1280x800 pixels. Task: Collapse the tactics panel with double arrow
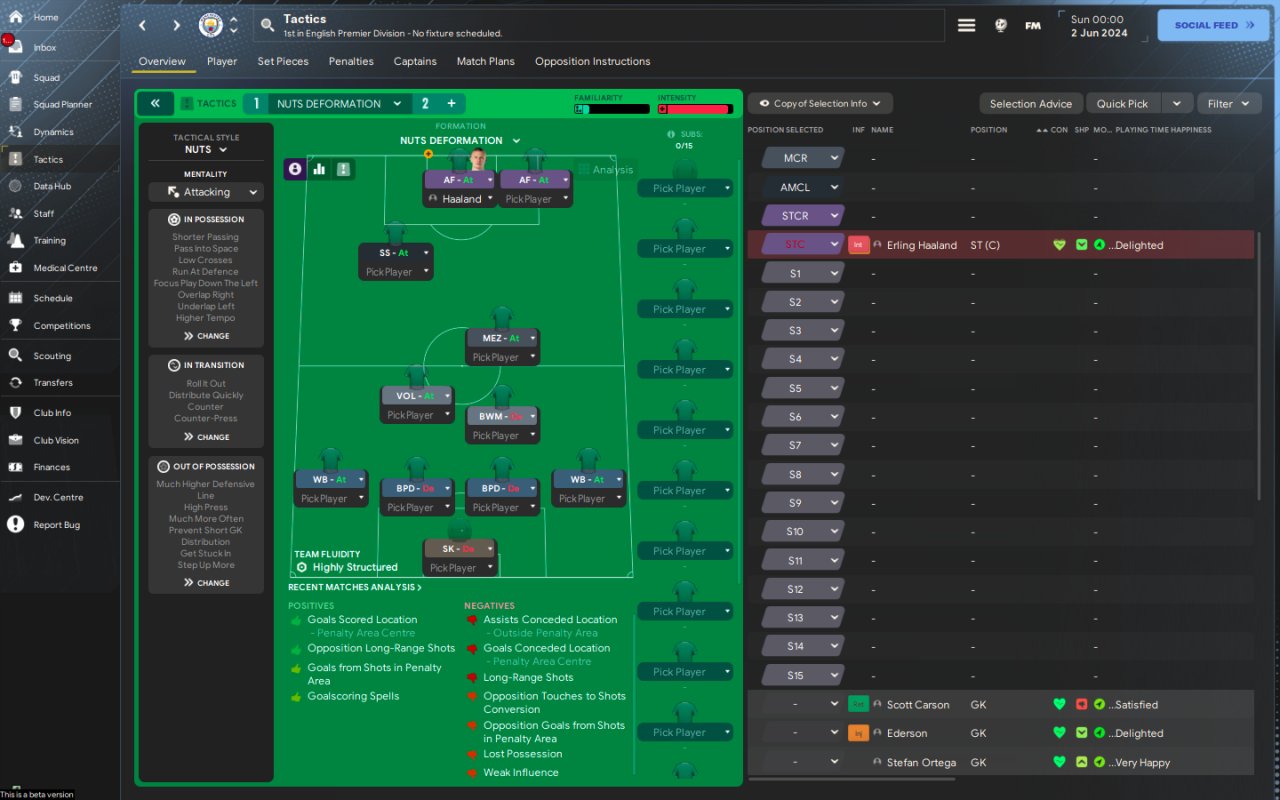pyautogui.click(x=155, y=103)
